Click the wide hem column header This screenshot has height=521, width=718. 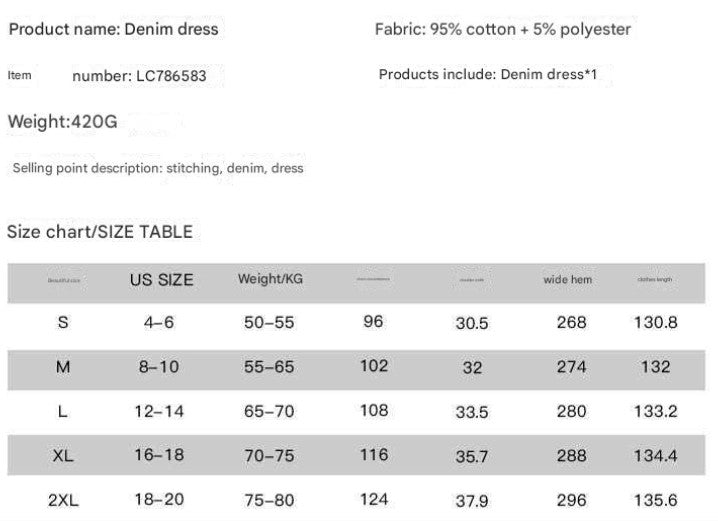pyautogui.click(x=568, y=280)
